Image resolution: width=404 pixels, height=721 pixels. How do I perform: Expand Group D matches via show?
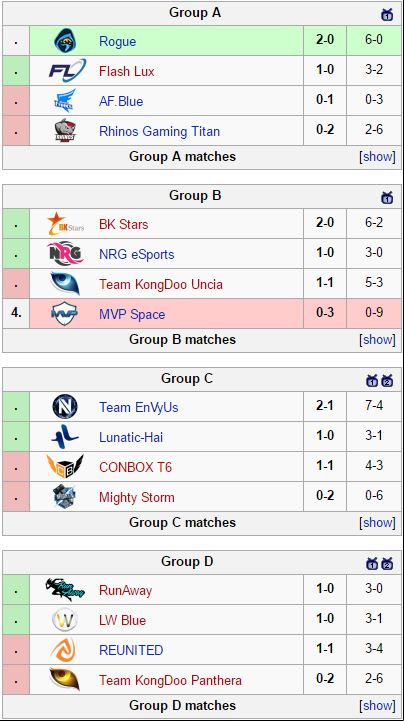[377, 705]
